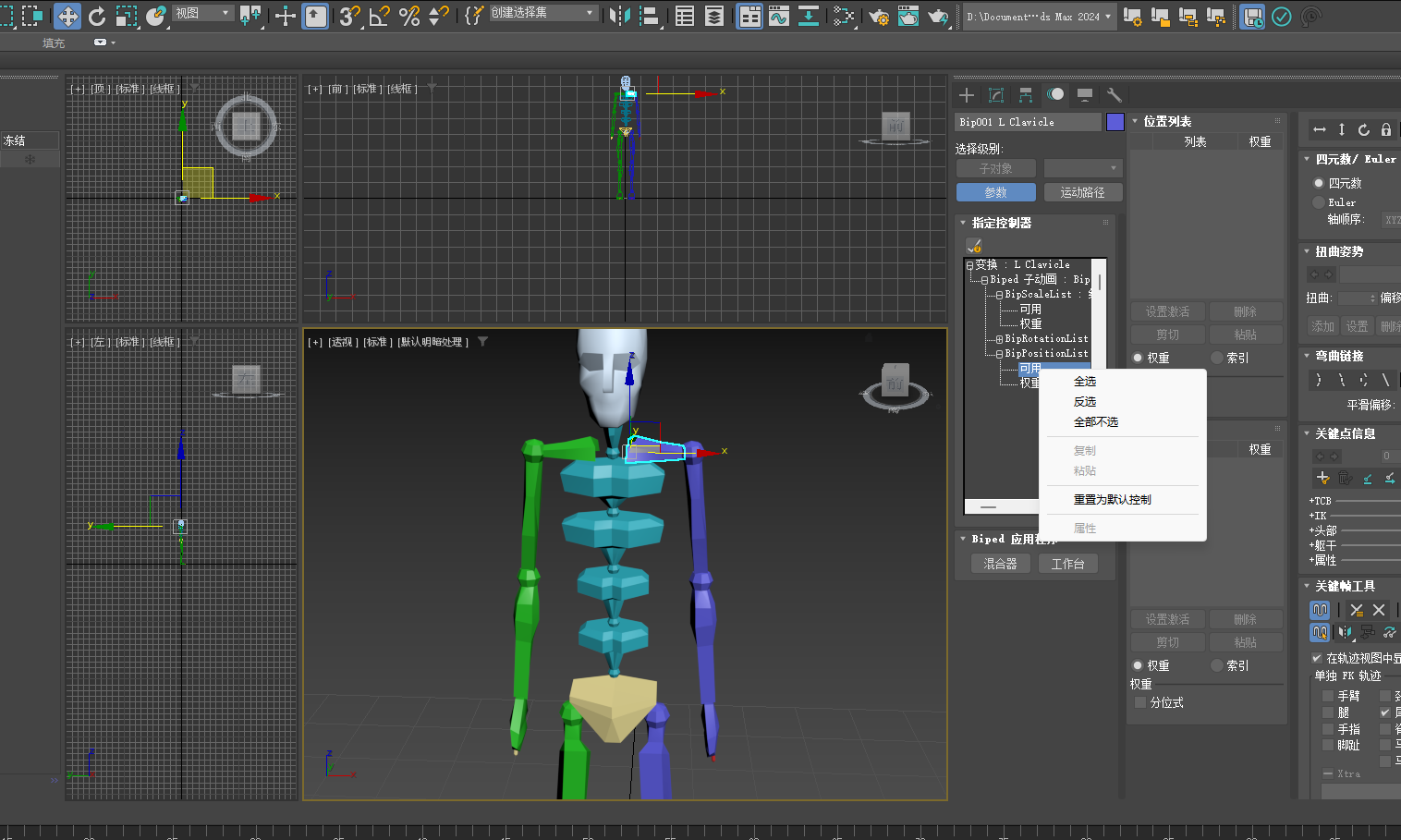Click the Assign Controller icon button
The image size is (1401, 840).
click(x=974, y=245)
